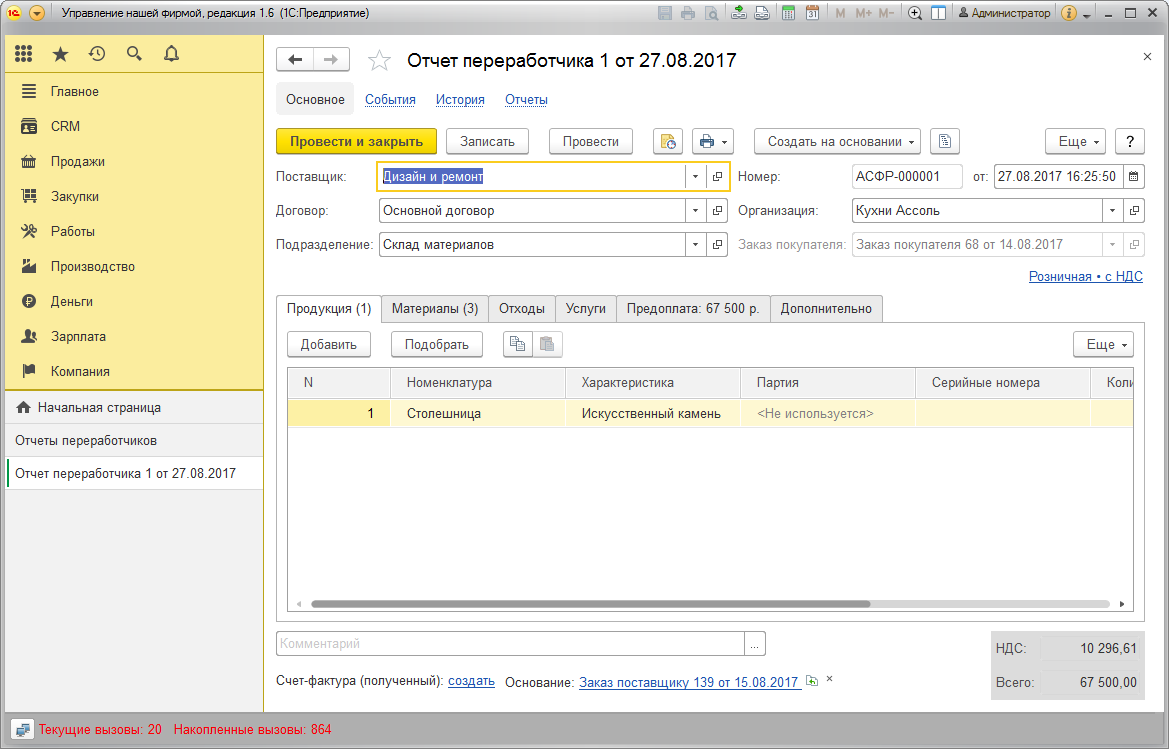Viewport: 1169px width, 749px height.
Task: Click создать link for Счет-фактура
Action: (x=471, y=681)
